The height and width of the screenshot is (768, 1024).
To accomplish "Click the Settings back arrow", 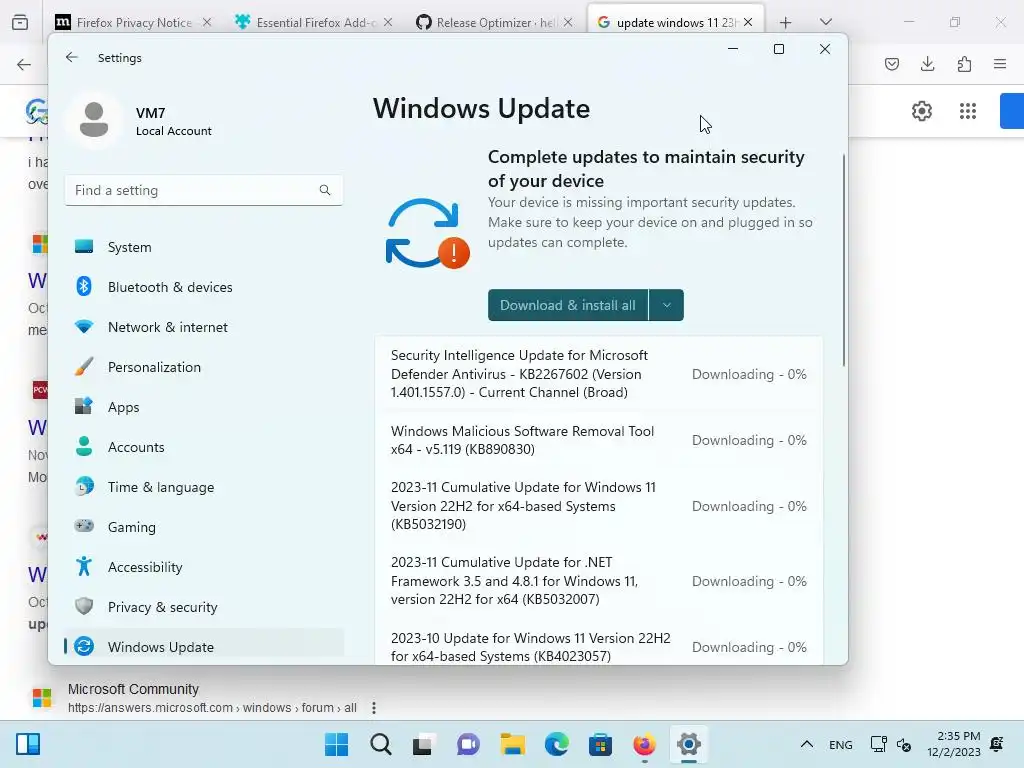I will coord(71,57).
